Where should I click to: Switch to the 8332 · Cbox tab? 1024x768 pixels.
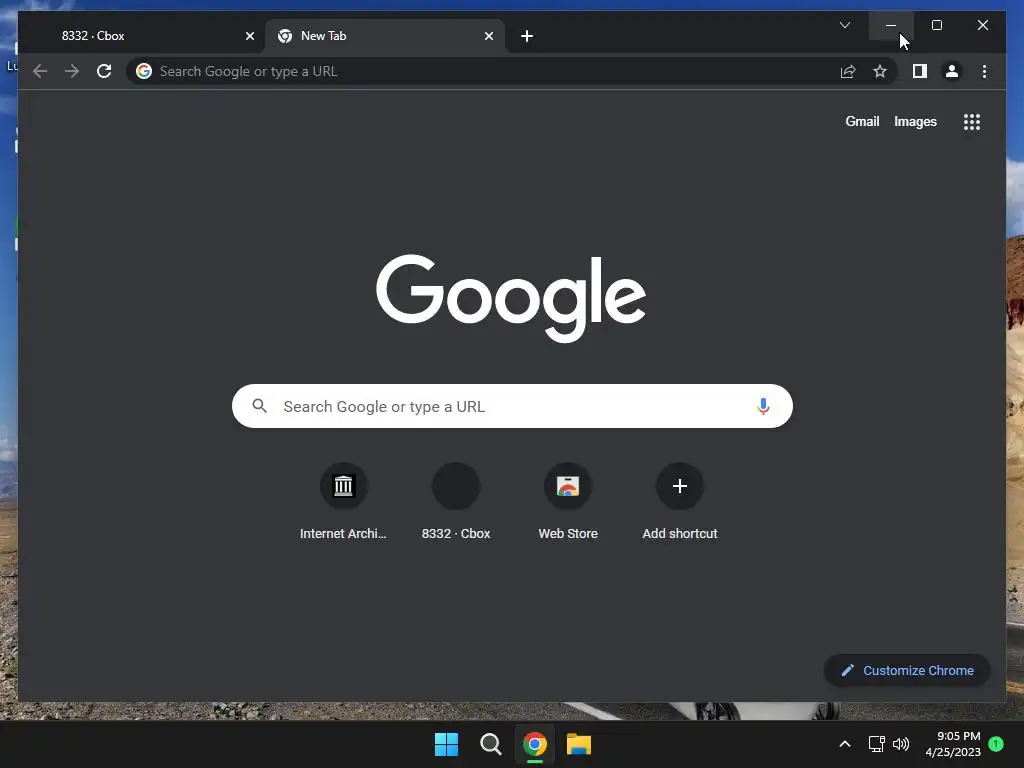(140, 36)
